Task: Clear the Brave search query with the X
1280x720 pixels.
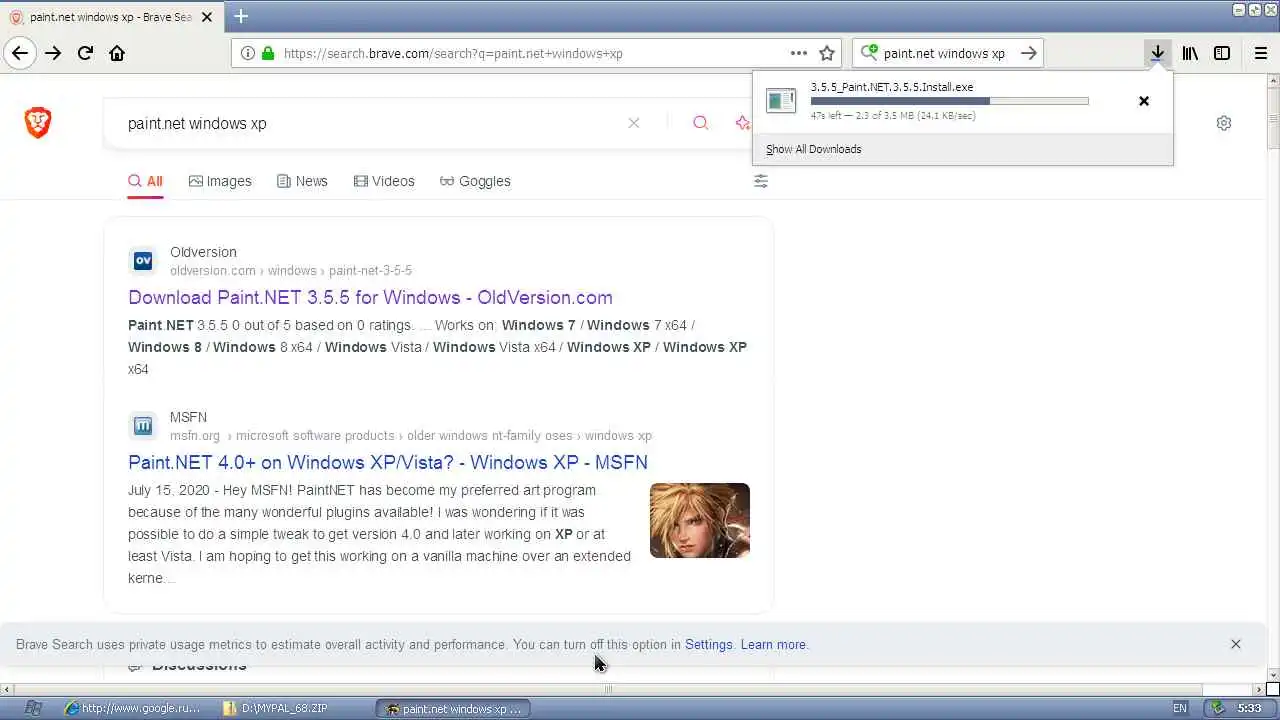Action: coord(633,123)
